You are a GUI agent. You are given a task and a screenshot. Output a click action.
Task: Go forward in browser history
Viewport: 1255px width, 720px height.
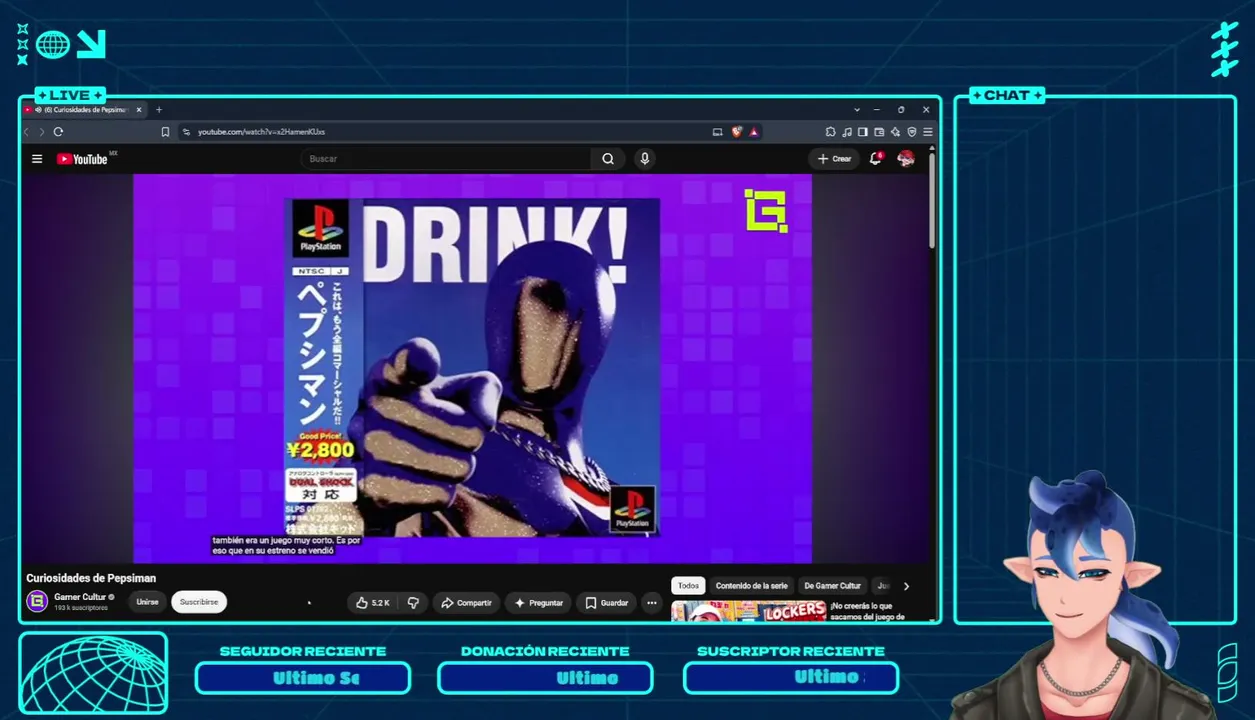pyautogui.click(x=41, y=132)
